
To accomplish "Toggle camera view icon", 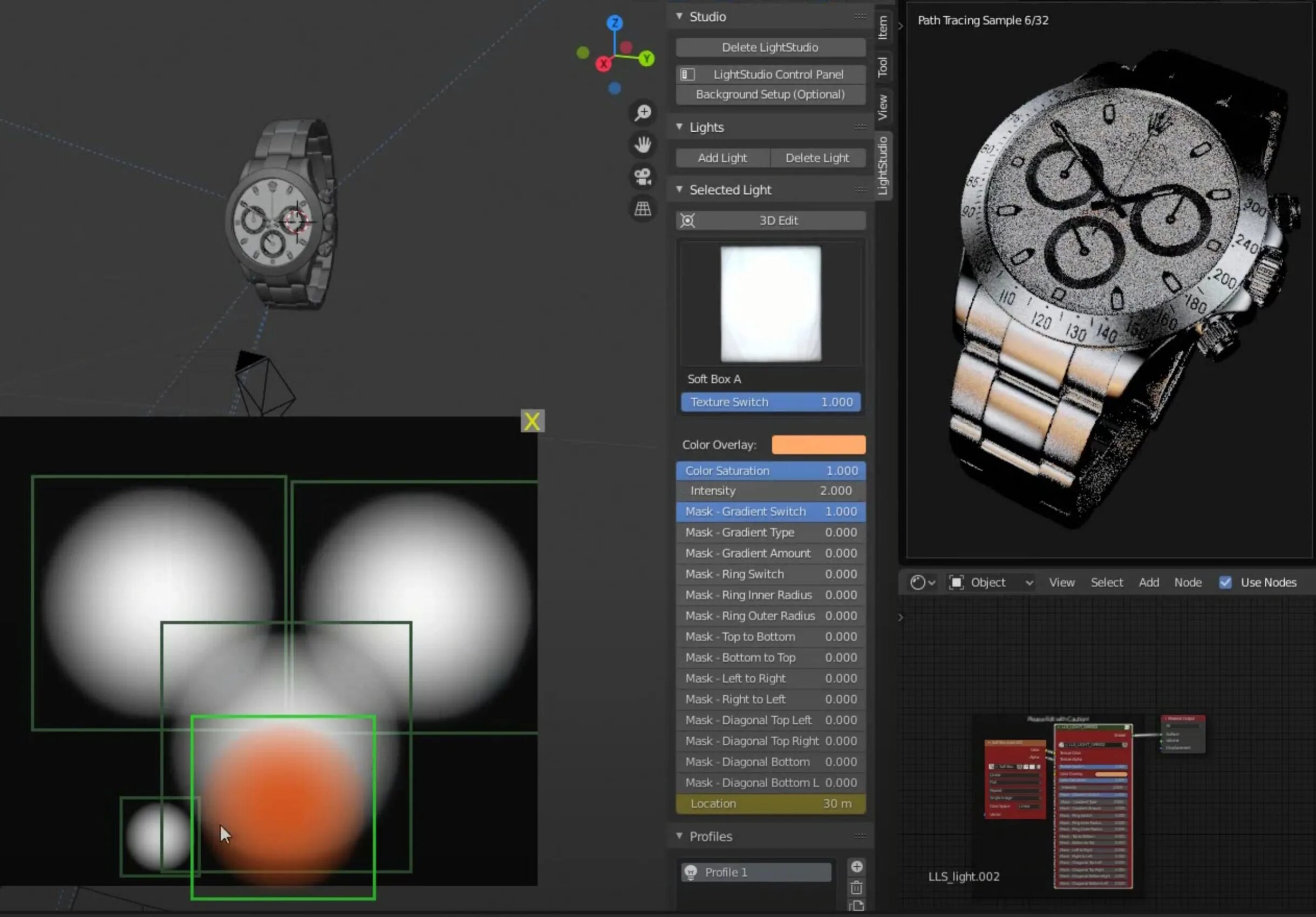I will tap(643, 176).
